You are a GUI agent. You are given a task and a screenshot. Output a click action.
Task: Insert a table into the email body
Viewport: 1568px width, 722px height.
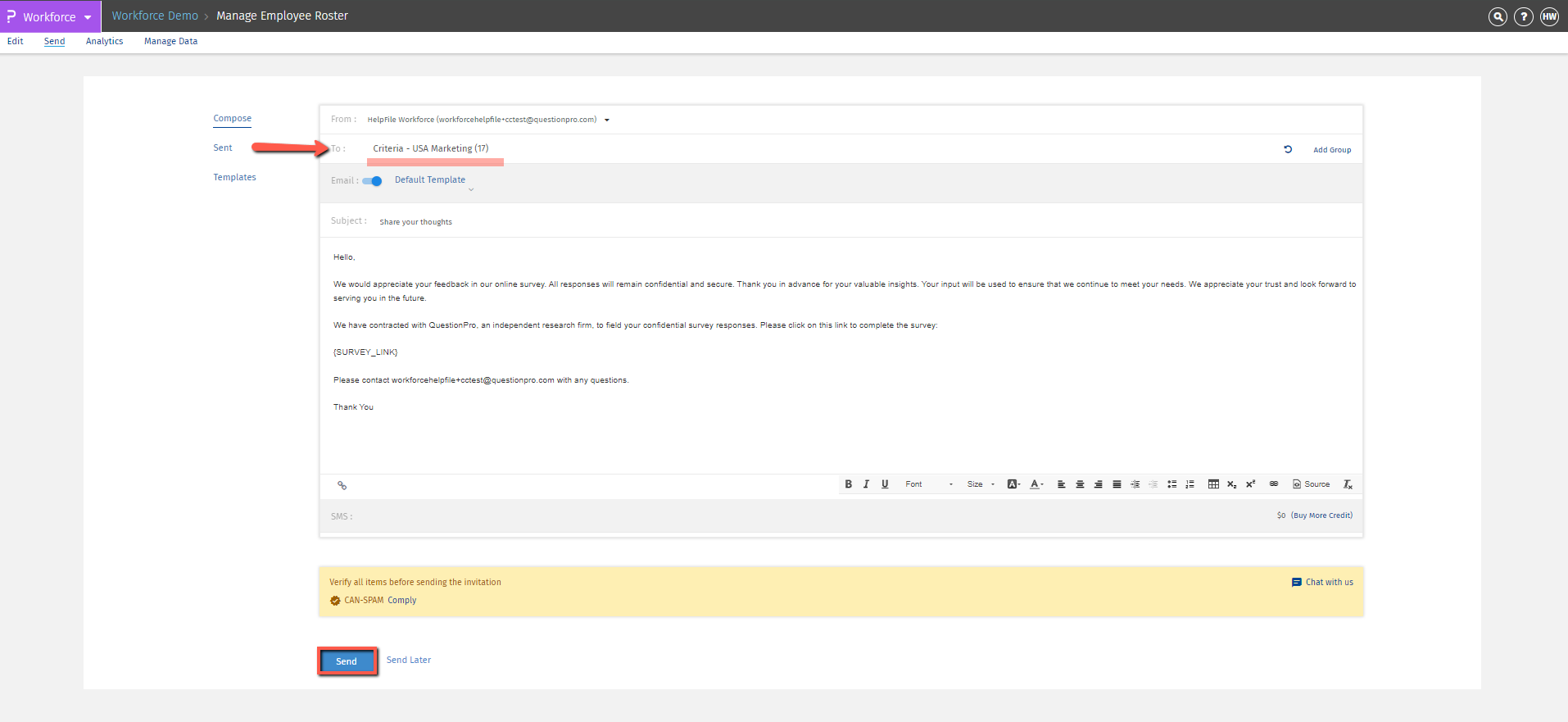tap(1213, 484)
